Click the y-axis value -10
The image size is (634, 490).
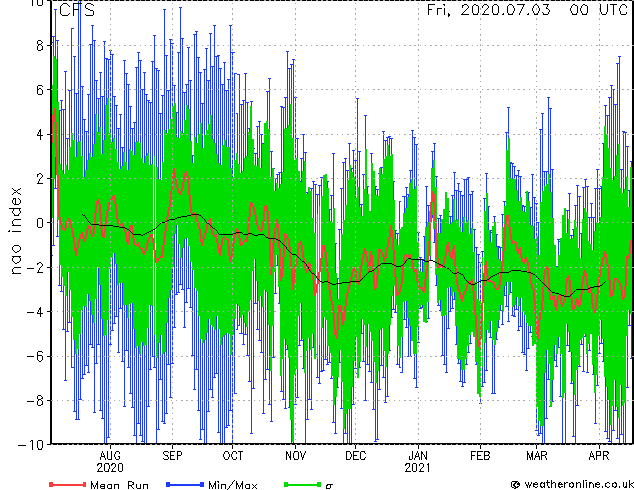[31, 445]
